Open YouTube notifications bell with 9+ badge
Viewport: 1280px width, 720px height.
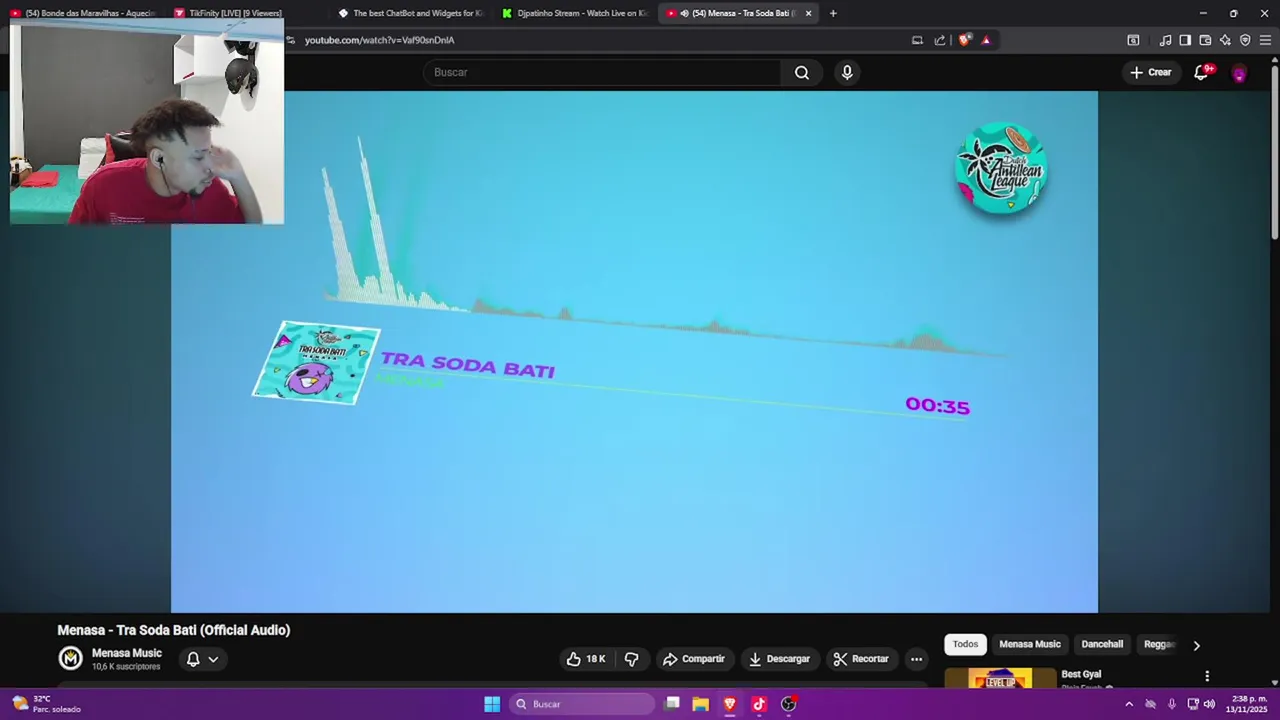pos(1202,72)
